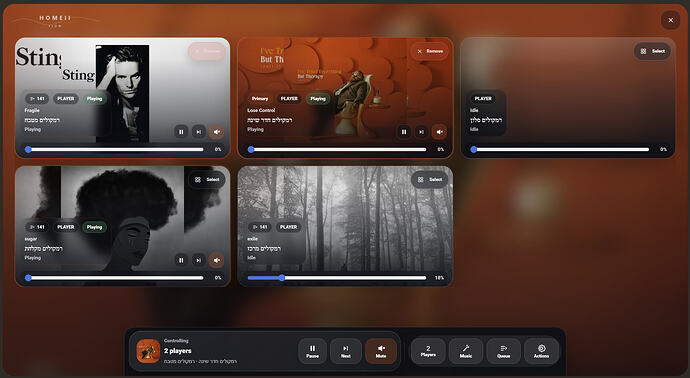Toggle Mute in the bottom control bar
The width and height of the screenshot is (690, 378).
381,351
